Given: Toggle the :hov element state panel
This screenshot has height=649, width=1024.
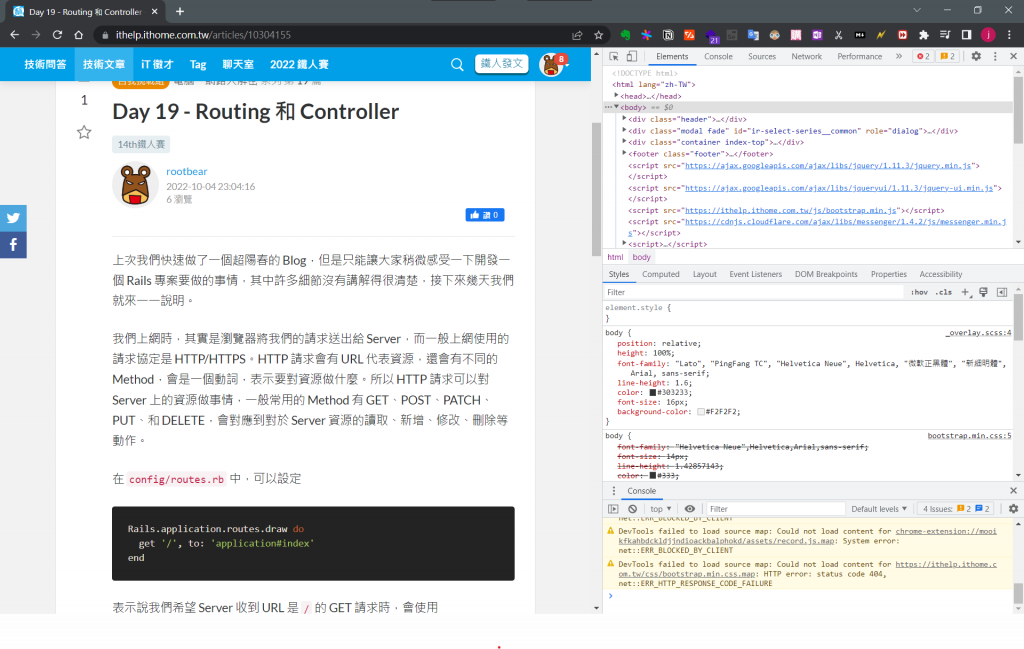Looking at the screenshot, I should coord(919,293).
